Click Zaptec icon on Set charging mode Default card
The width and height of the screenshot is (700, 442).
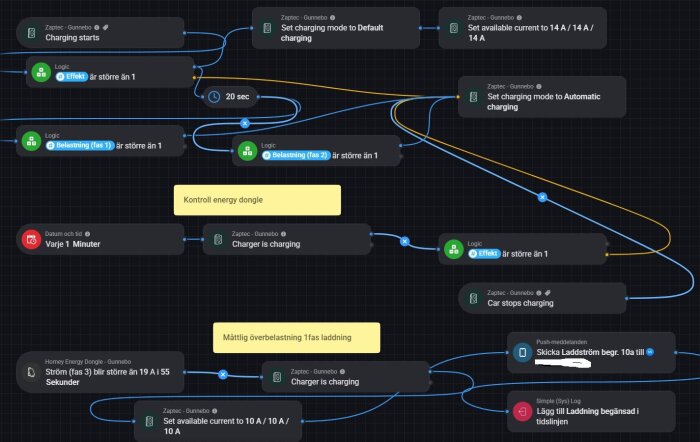click(x=267, y=28)
